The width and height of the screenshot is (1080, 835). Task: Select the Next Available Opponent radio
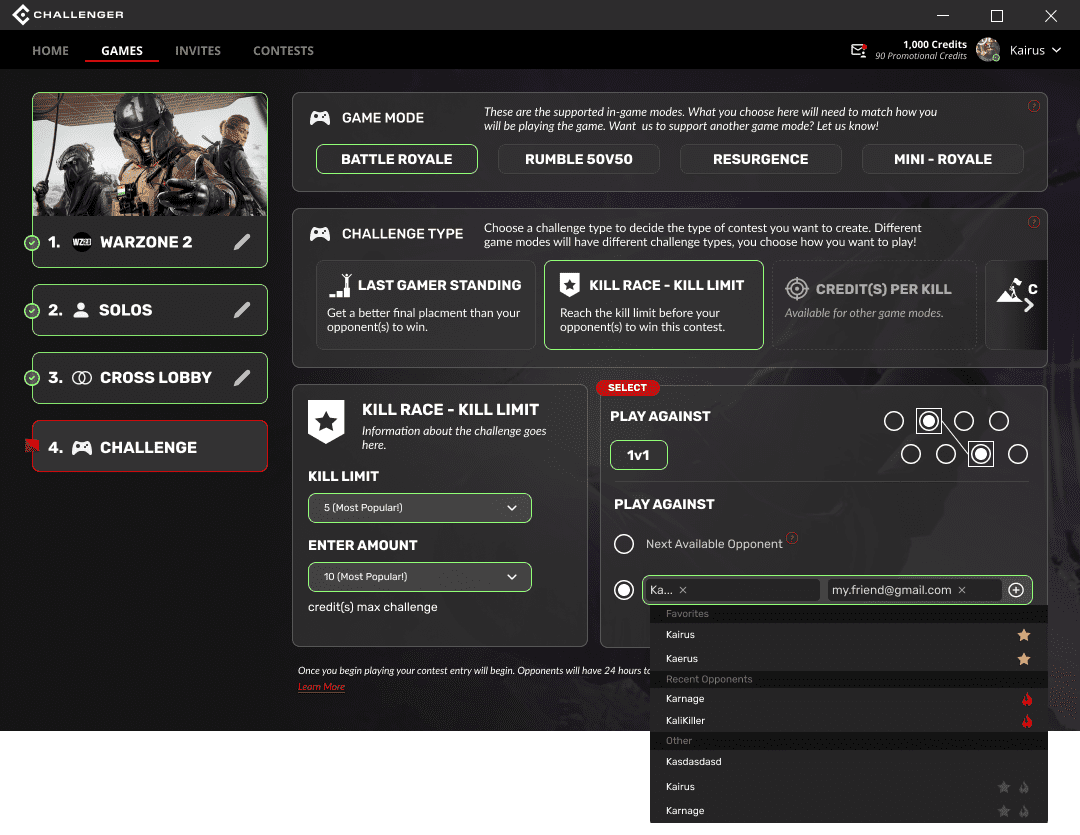click(623, 544)
